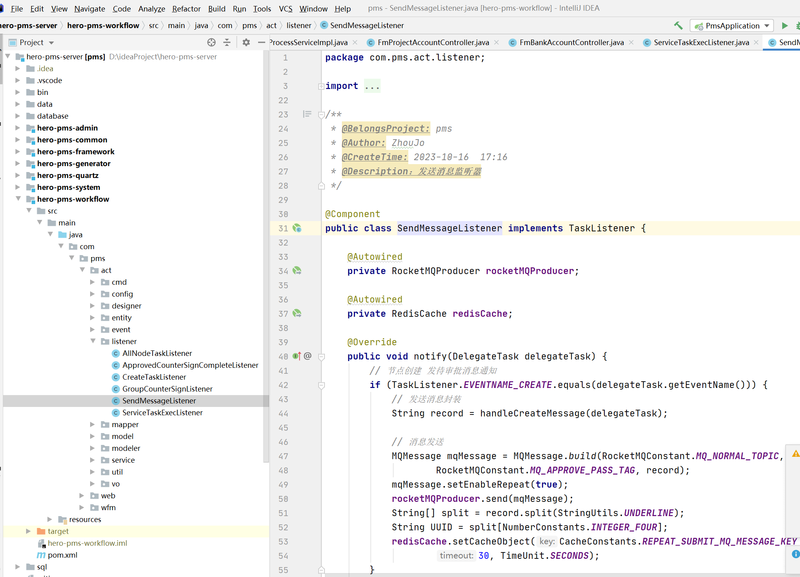Open the Refactor menu

(x=186, y=9)
